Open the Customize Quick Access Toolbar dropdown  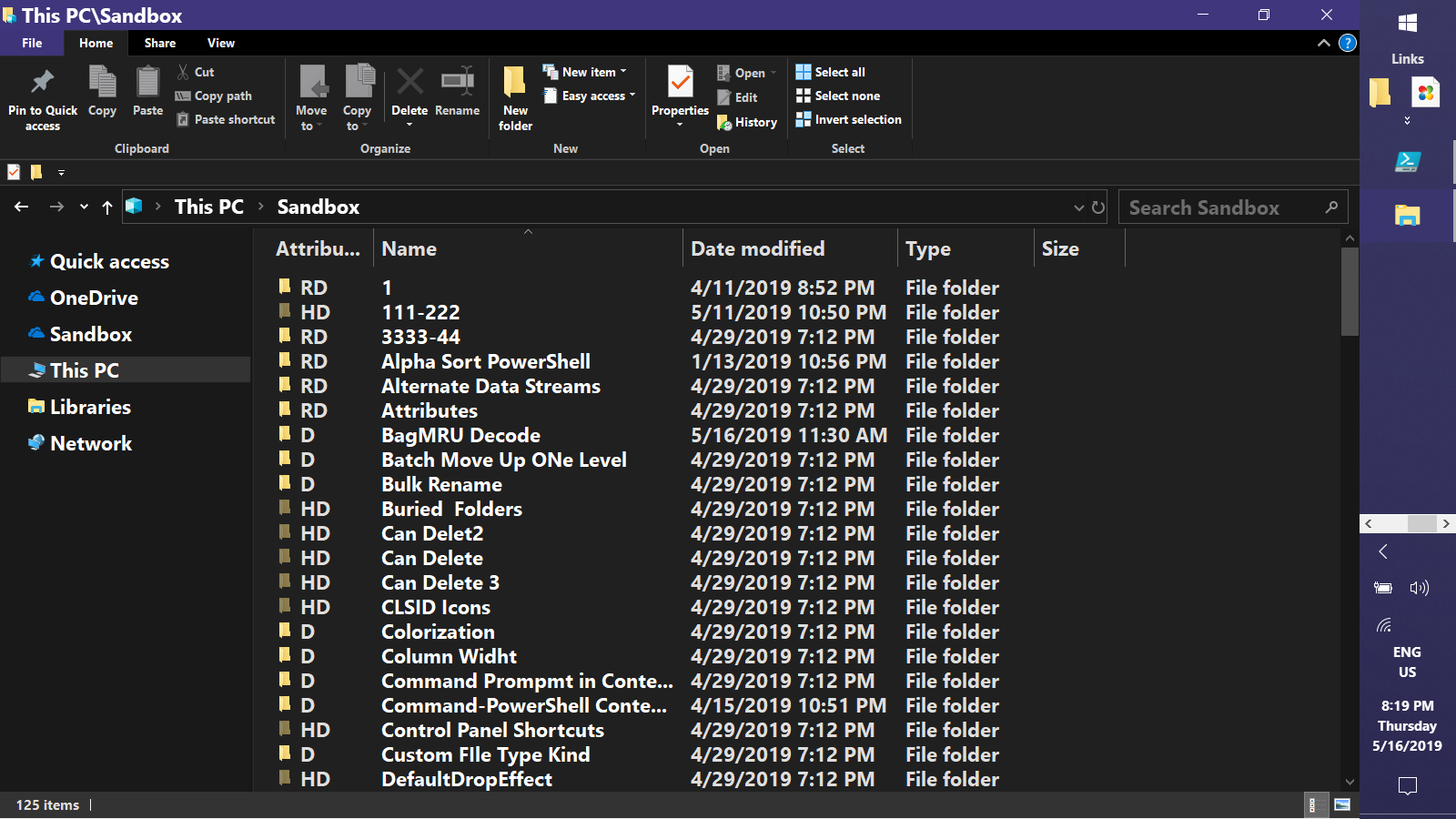coord(61,172)
